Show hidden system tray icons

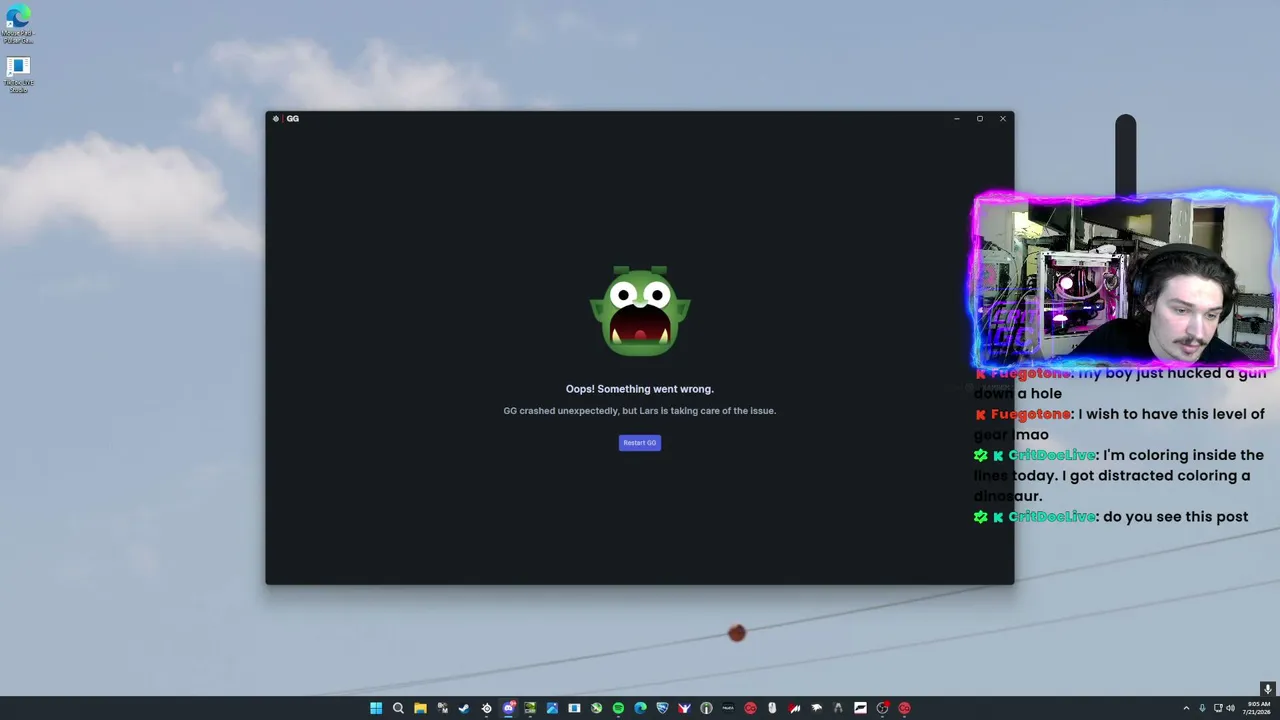(x=1186, y=708)
